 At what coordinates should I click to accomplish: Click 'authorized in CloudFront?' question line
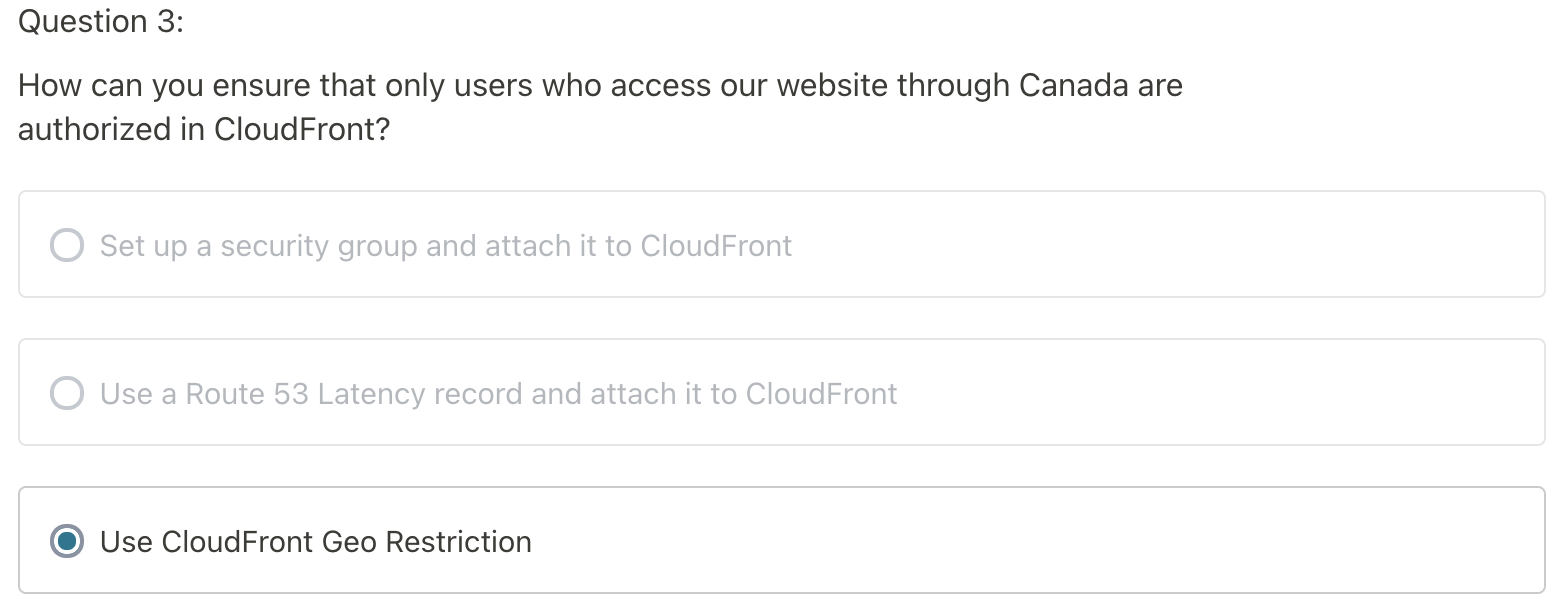pyautogui.click(x=204, y=130)
